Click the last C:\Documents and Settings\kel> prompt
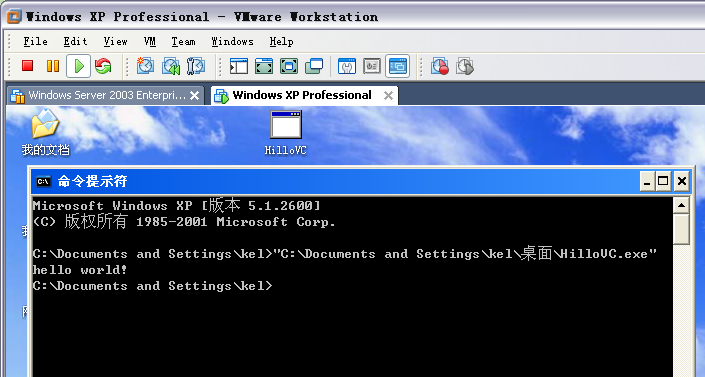Viewport: 705px width, 377px height. tap(152, 286)
